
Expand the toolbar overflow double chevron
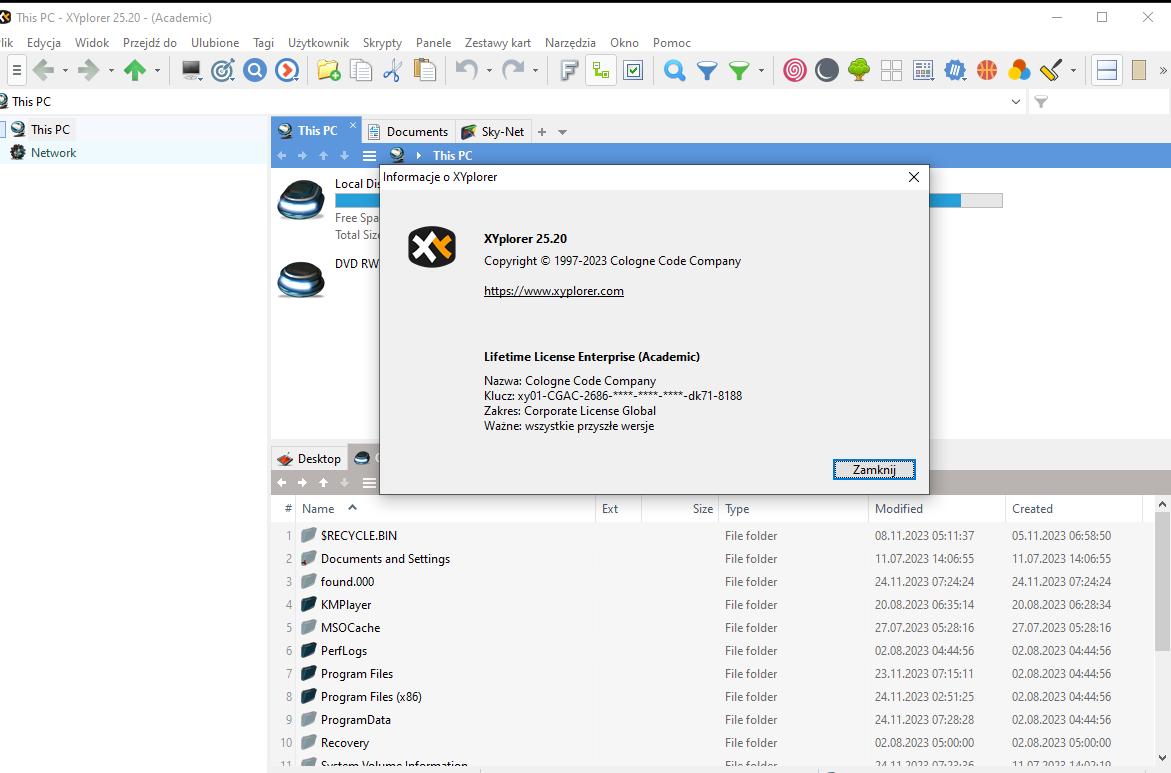1163,71
